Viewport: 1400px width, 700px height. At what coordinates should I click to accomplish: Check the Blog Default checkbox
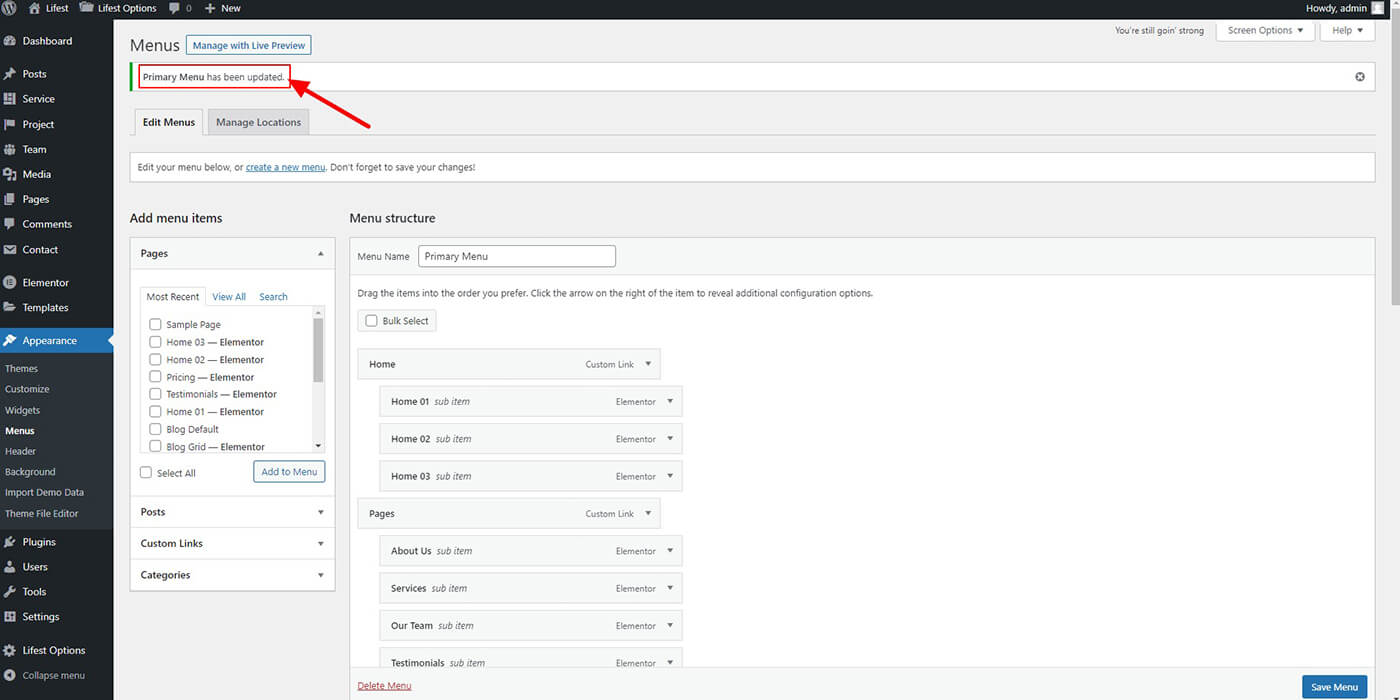[155, 429]
